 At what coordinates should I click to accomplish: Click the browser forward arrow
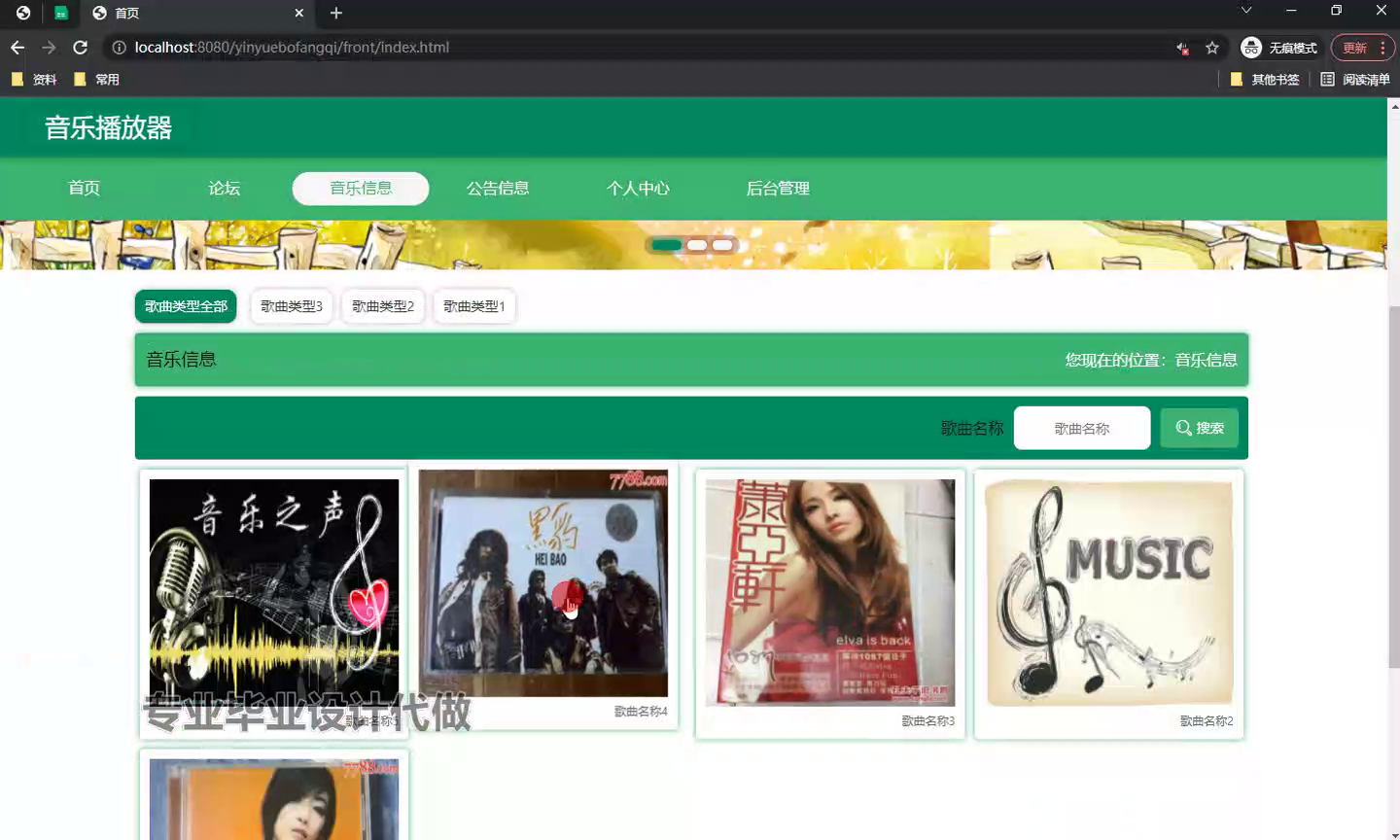click(49, 48)
